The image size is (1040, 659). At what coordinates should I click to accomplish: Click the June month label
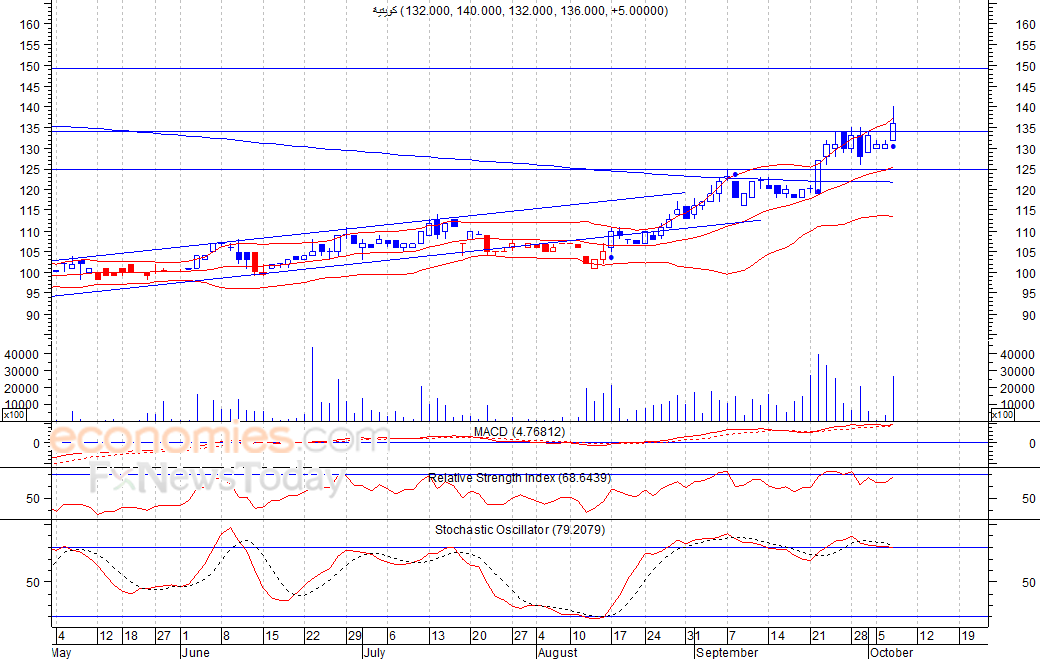196,652
